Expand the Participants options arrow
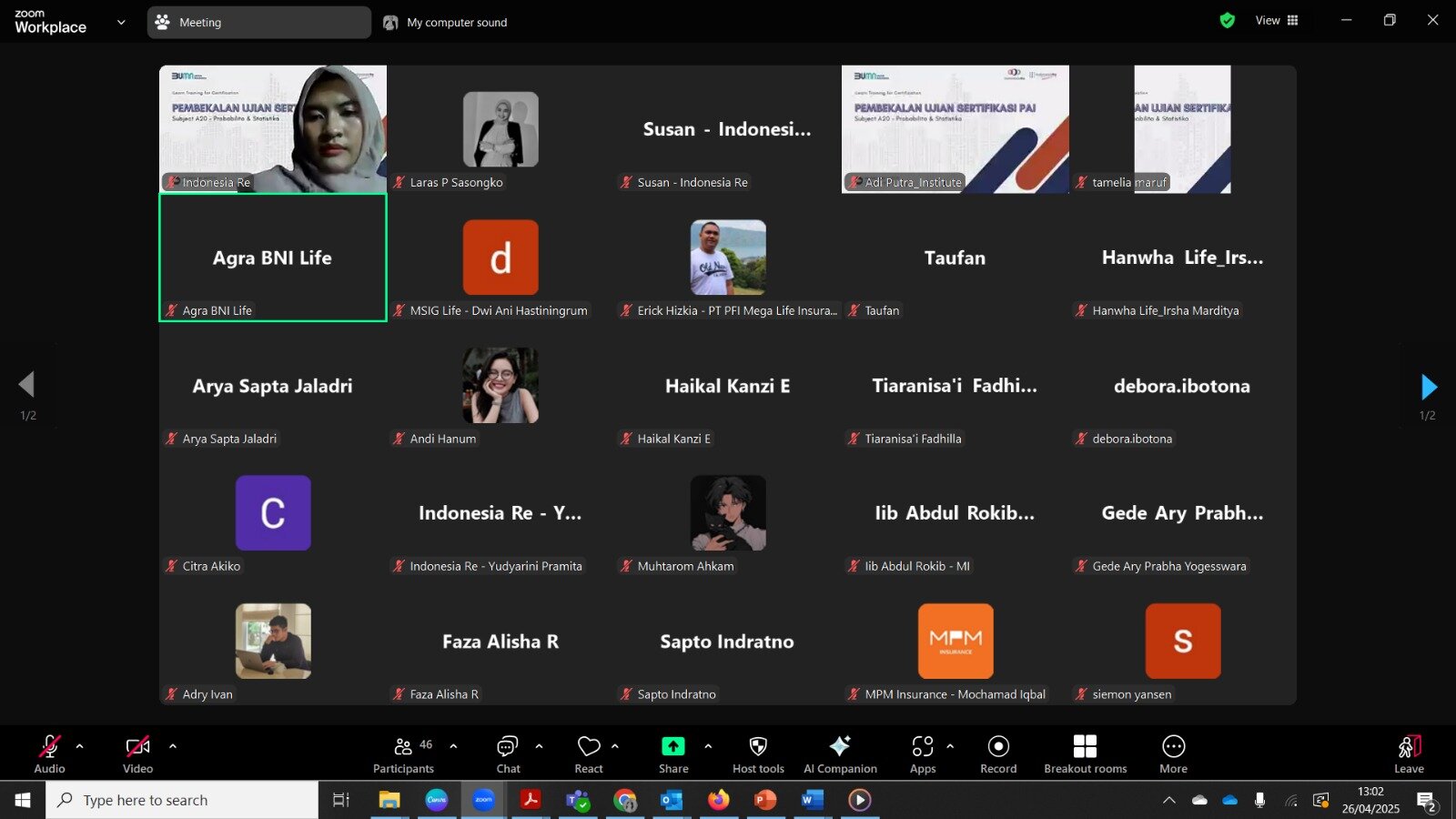Screen dimensions: 1456x819 pyautogui.click(x=453, y=746)
